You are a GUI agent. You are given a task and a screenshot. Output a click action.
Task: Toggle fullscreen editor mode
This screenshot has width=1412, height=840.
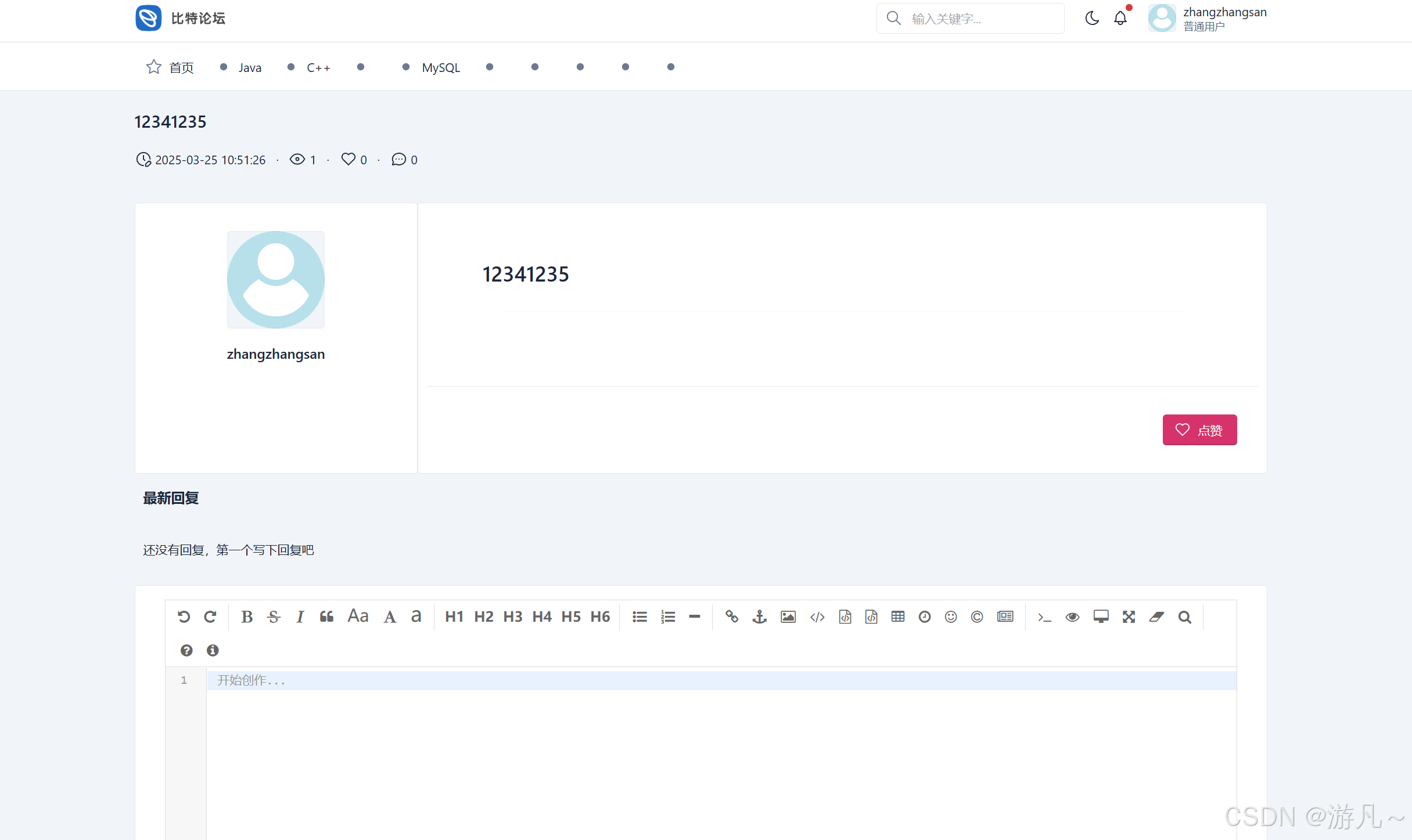tap(1129, 617)
